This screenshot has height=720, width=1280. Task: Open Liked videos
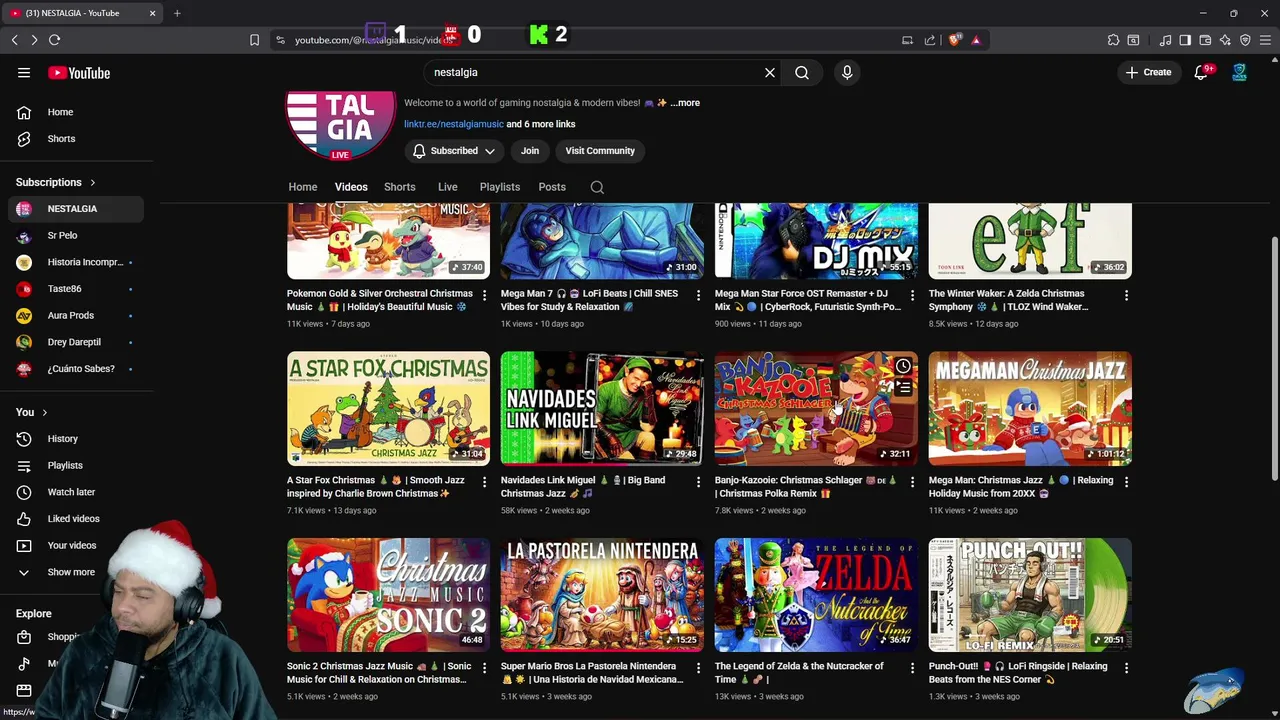click(76, 519)
